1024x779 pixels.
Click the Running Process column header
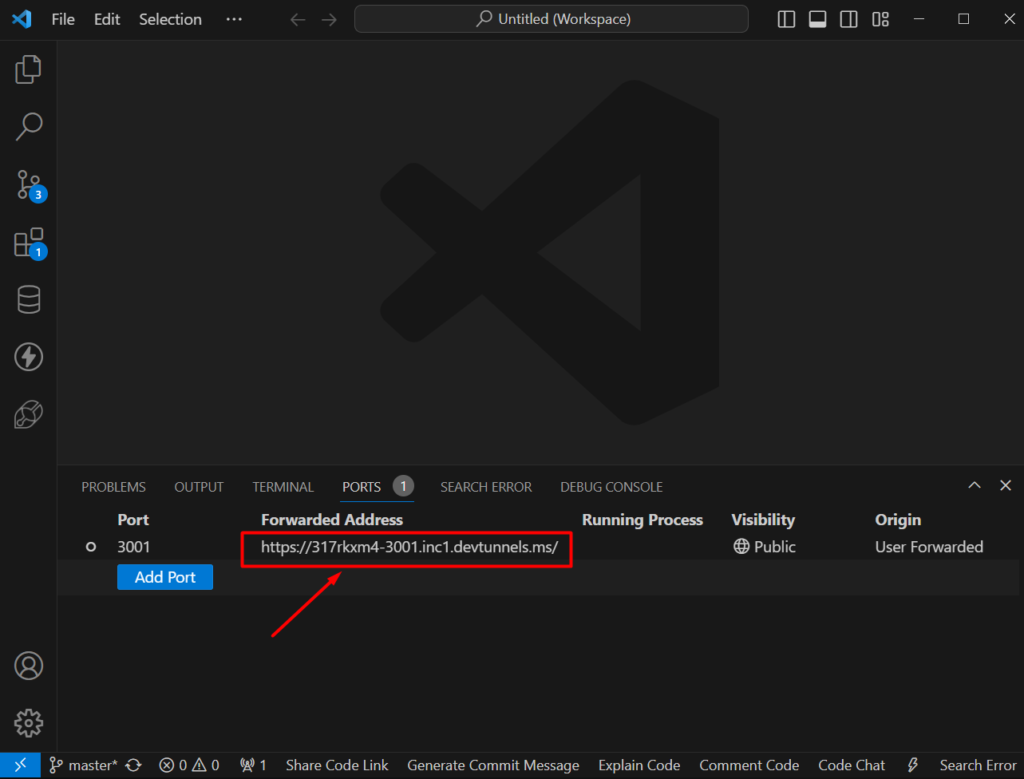(x=642, y=520)
